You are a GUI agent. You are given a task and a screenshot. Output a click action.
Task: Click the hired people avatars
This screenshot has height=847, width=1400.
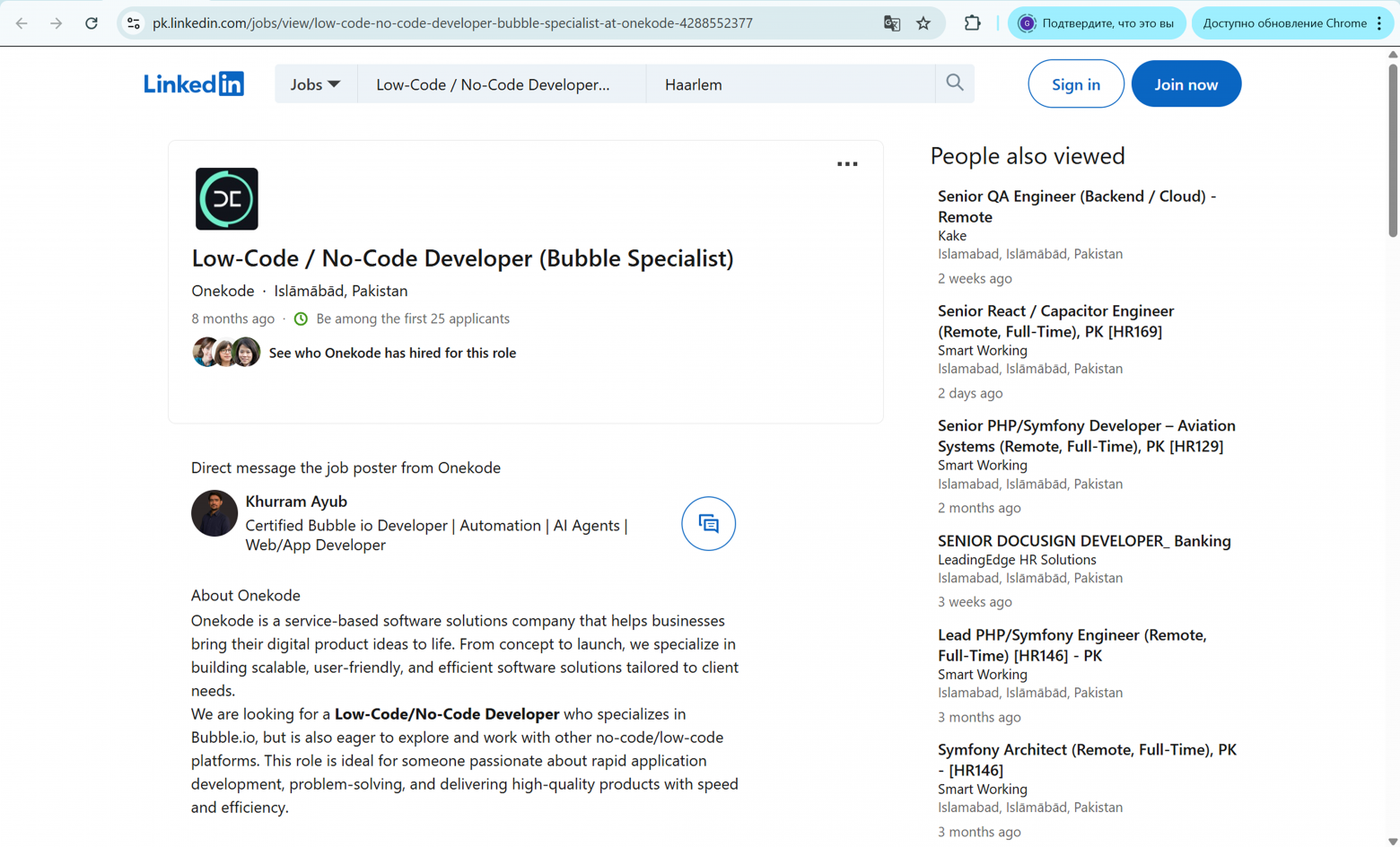tap(226, 353)
